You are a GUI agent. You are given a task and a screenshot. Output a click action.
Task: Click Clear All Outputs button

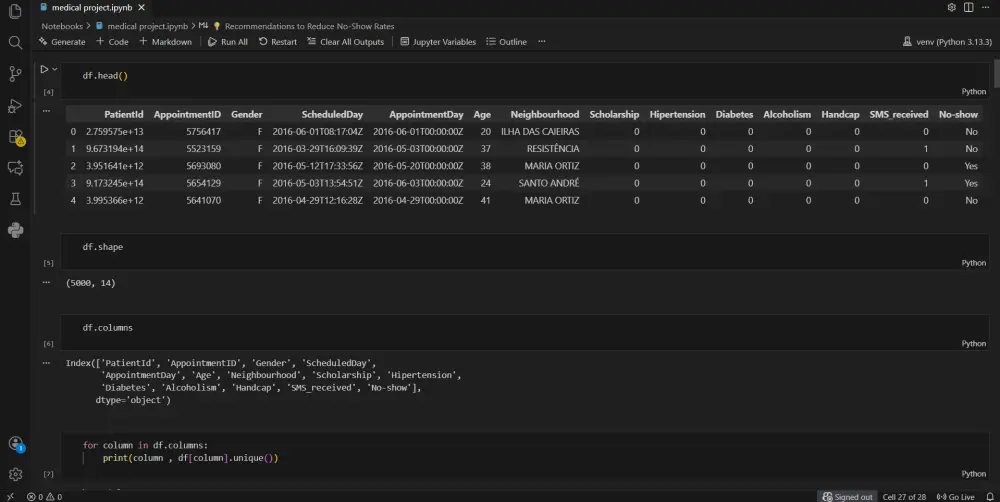(x=345, y=42)
